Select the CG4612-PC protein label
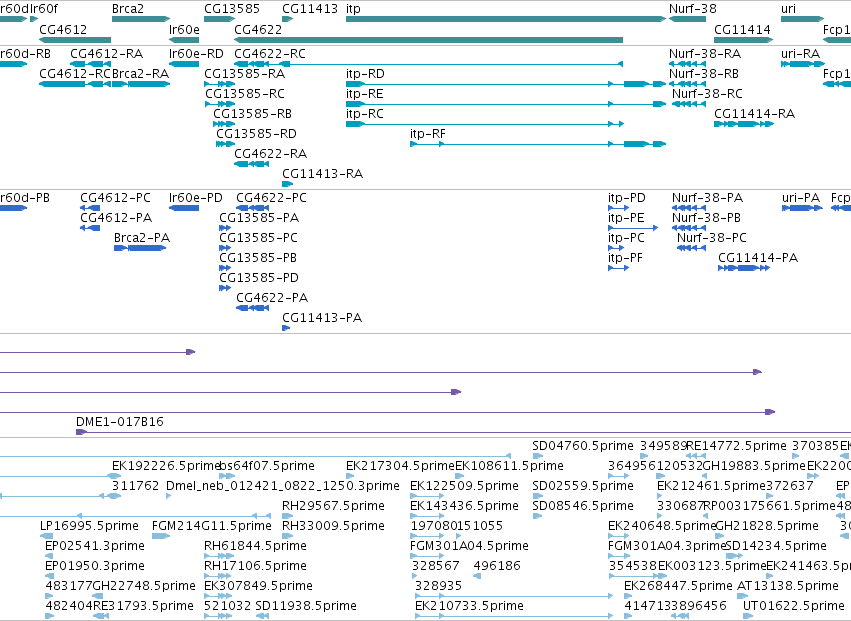The image size is (851, 621). (x=116, y=198)
